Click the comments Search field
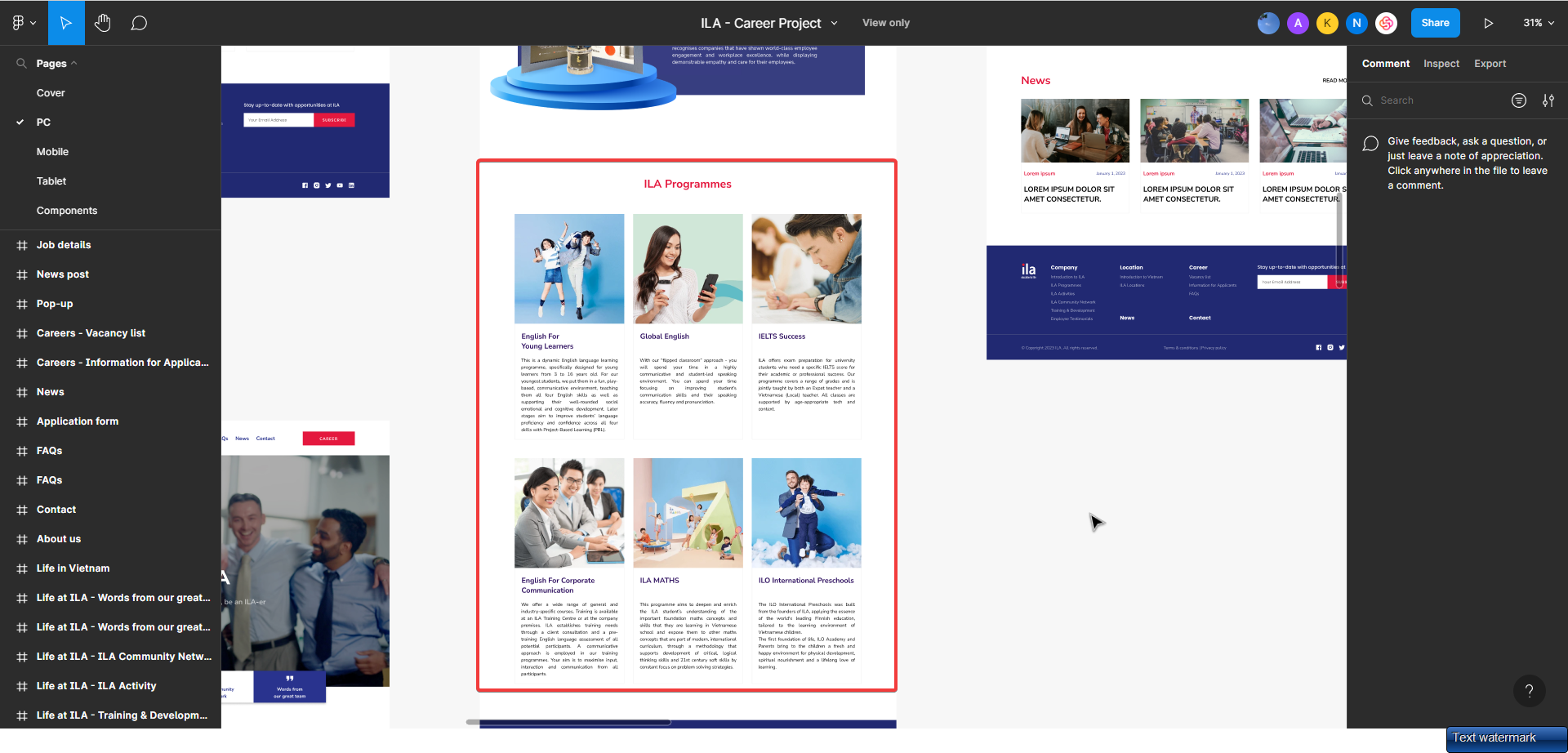The height and width of the screenshot is (753, 1568). pyautogui.click(x=1429, y=100)
